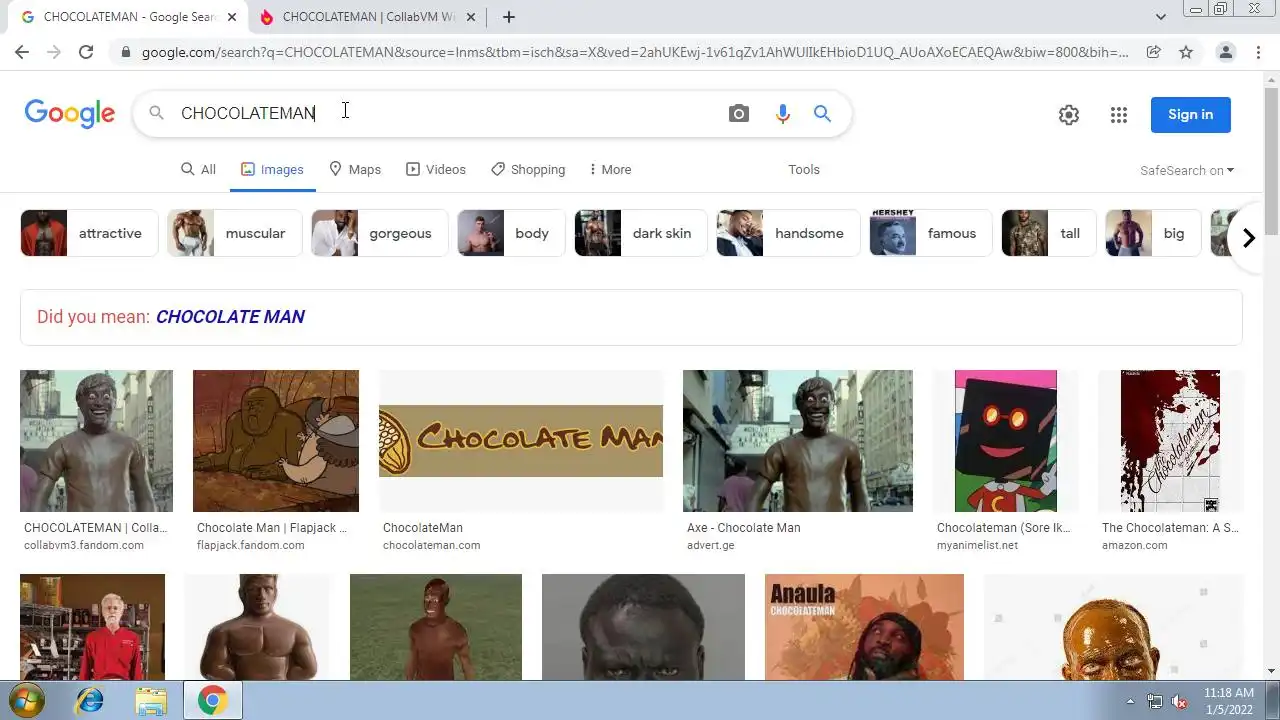View site information lock icon
This screenshot has width=1280, height=720.
point(125,52)
